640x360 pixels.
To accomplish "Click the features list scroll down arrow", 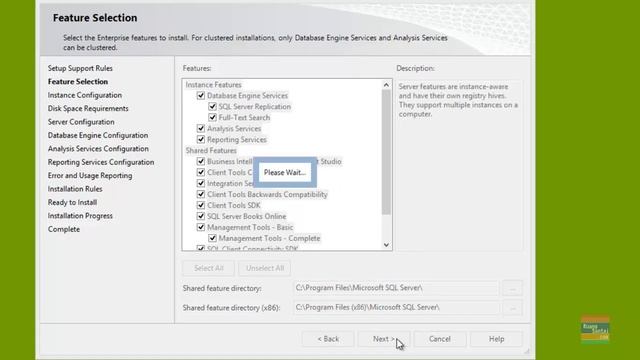I will [x=386, y=245].
